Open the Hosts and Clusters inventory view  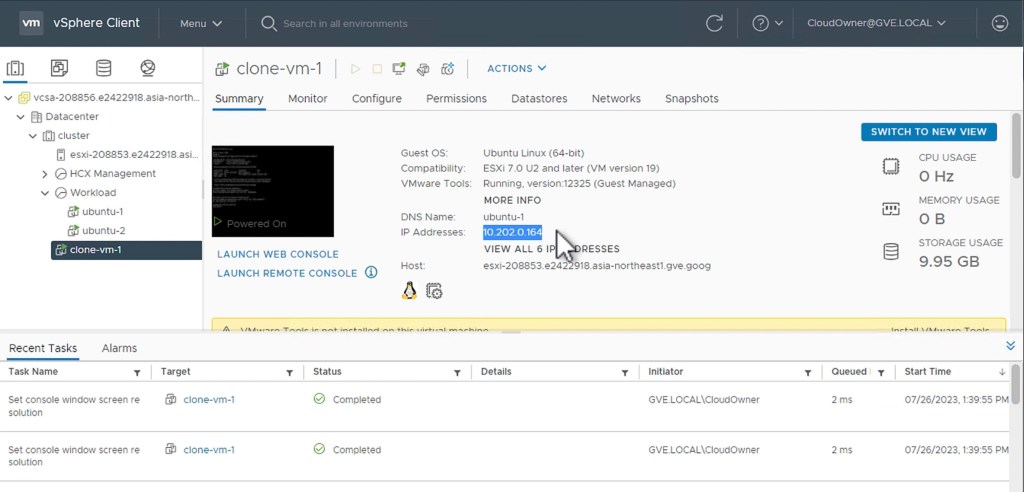click(x=15, y=68)
